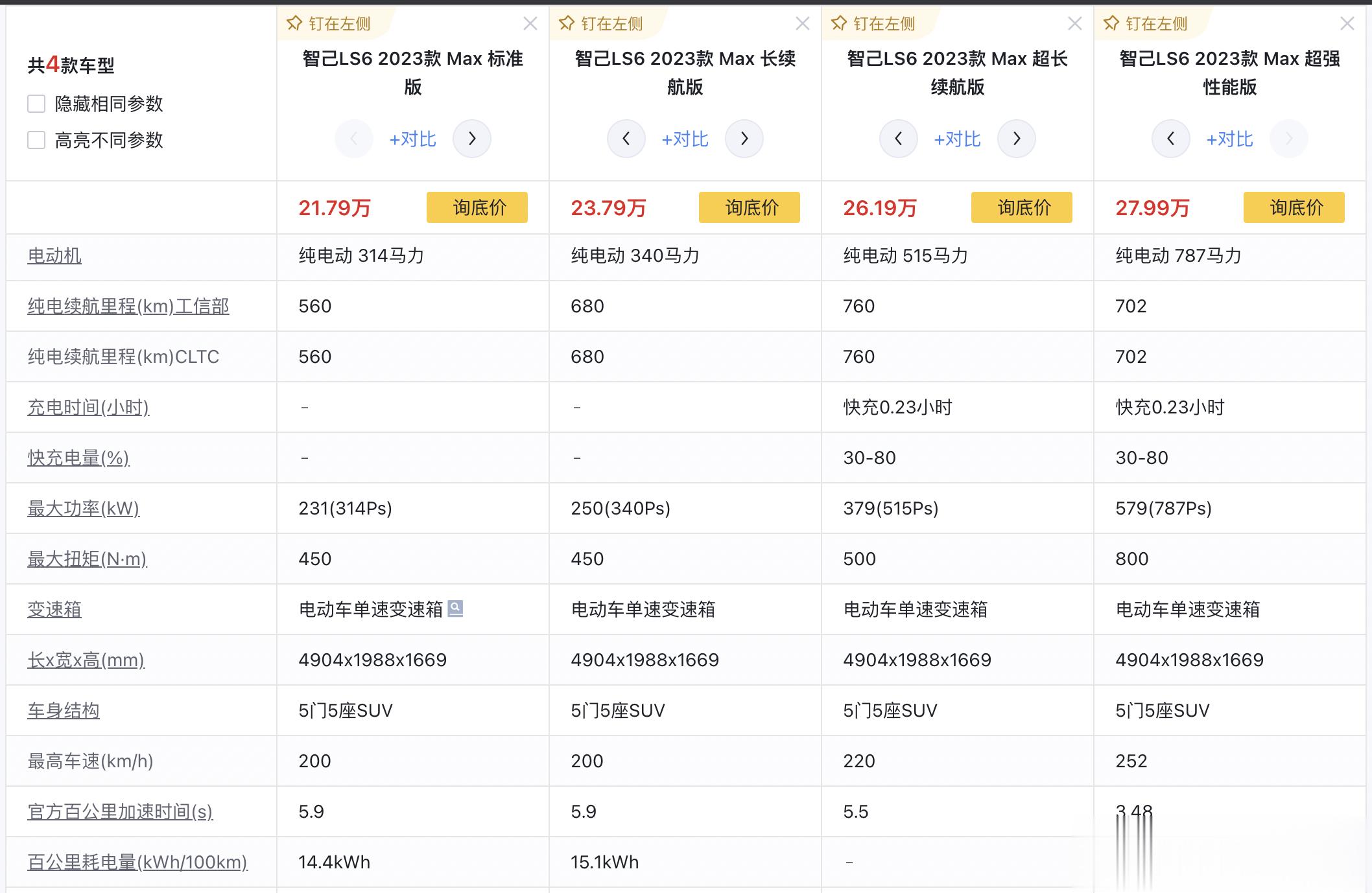Click 询底价 for the 27.99万 model
The image size is (1372, 893).
(x=1294, y=207)
